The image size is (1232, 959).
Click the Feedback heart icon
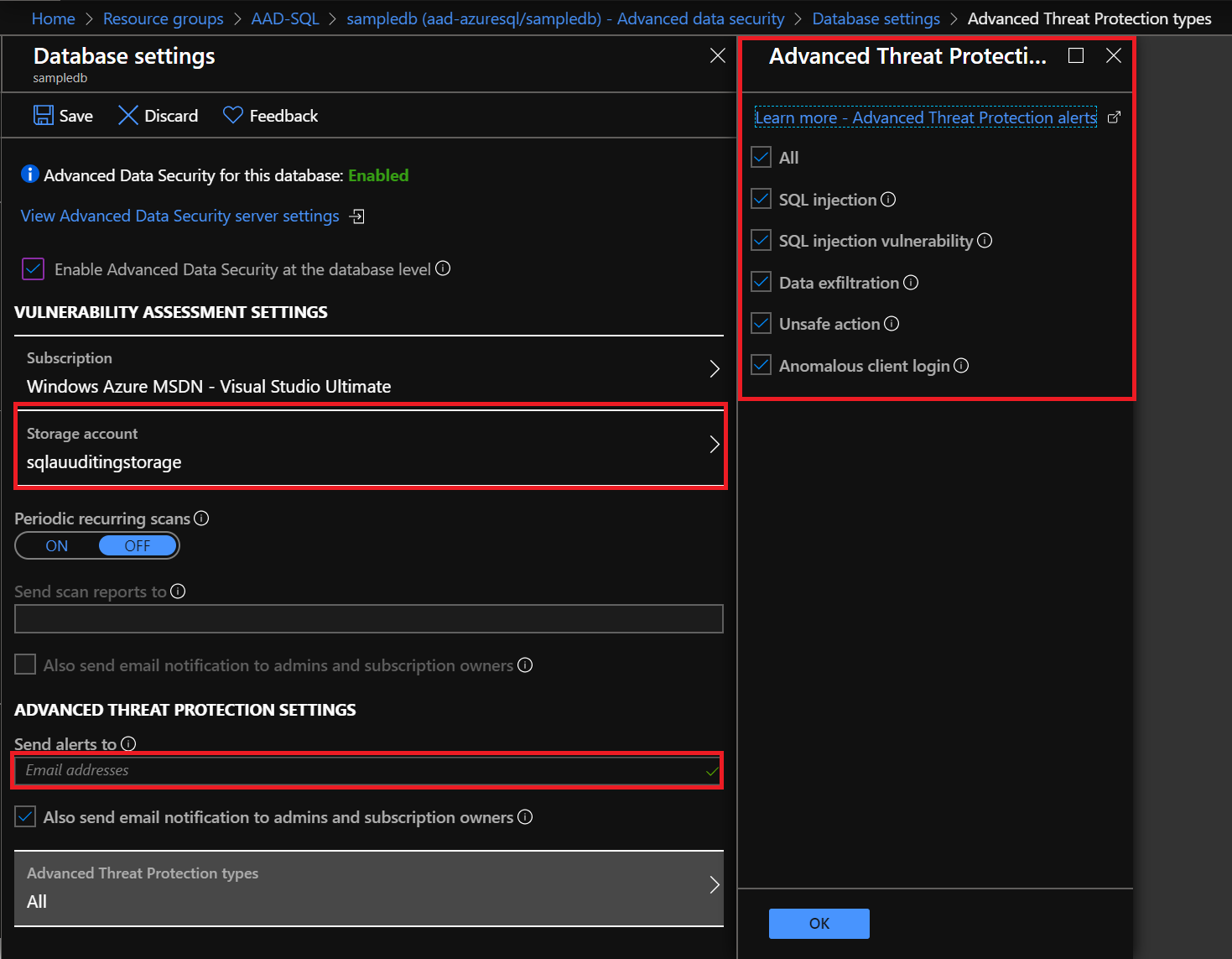coord(231,115)
